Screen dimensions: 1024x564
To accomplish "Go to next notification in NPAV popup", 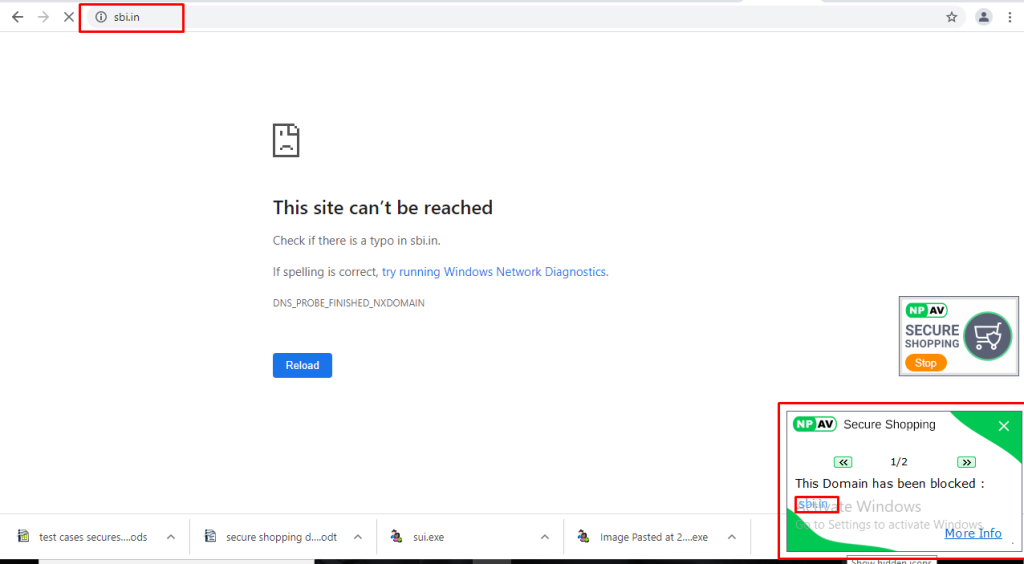I will tap(966, 462).
